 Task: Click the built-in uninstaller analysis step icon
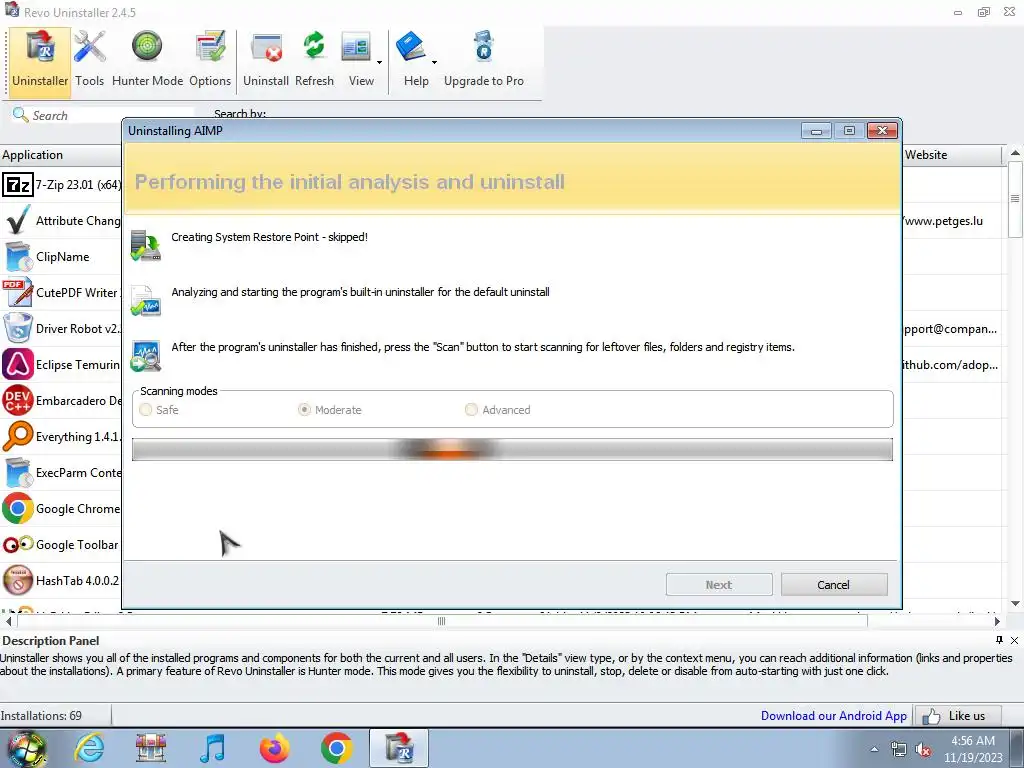[x=145, y=300]
